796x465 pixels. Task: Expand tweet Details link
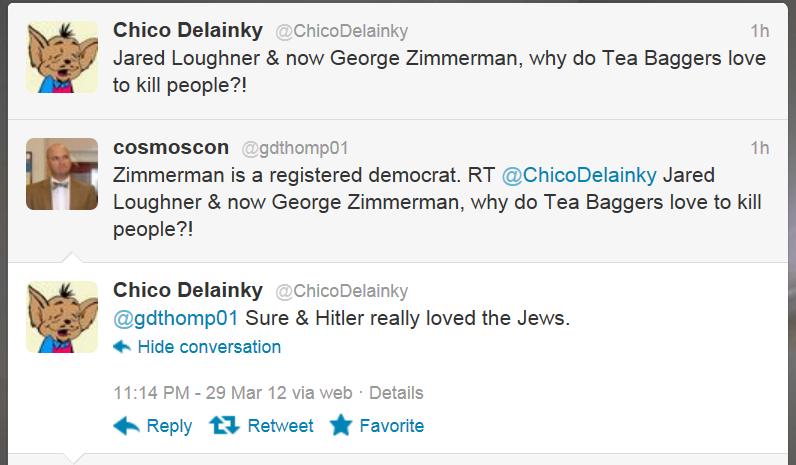coord(396,393)
